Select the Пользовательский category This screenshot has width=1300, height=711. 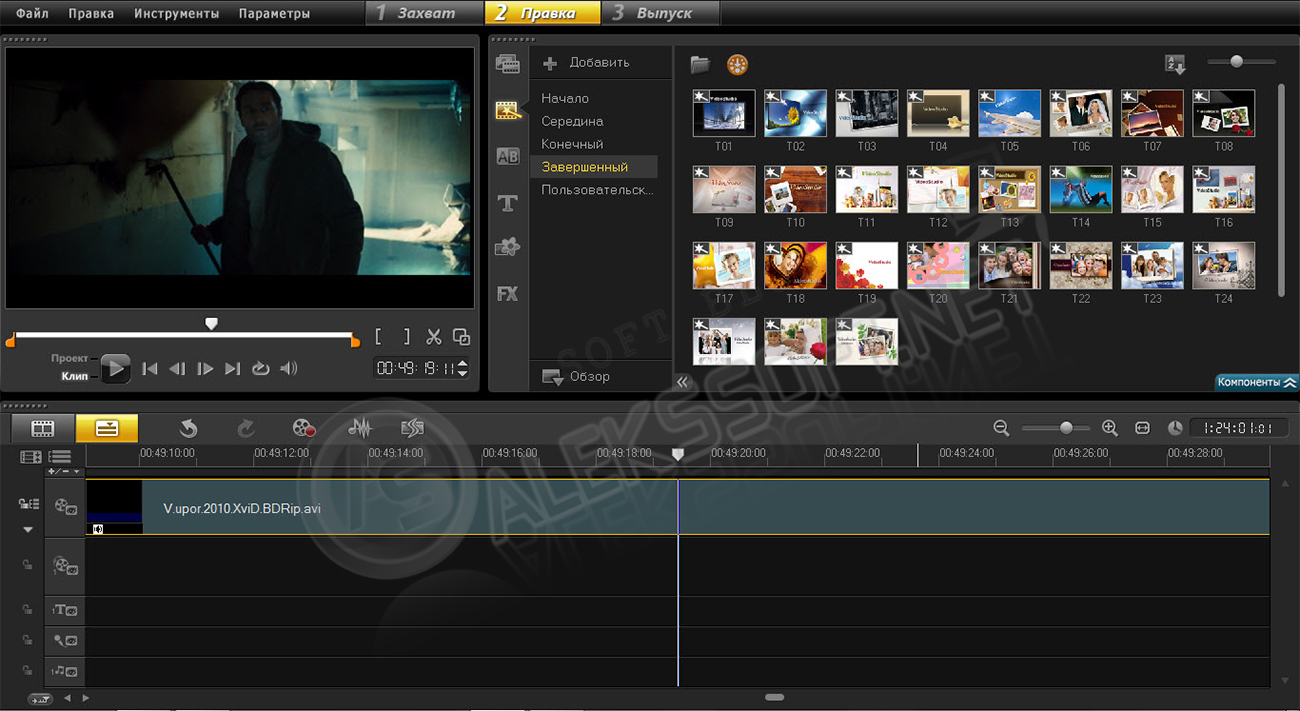596,189
